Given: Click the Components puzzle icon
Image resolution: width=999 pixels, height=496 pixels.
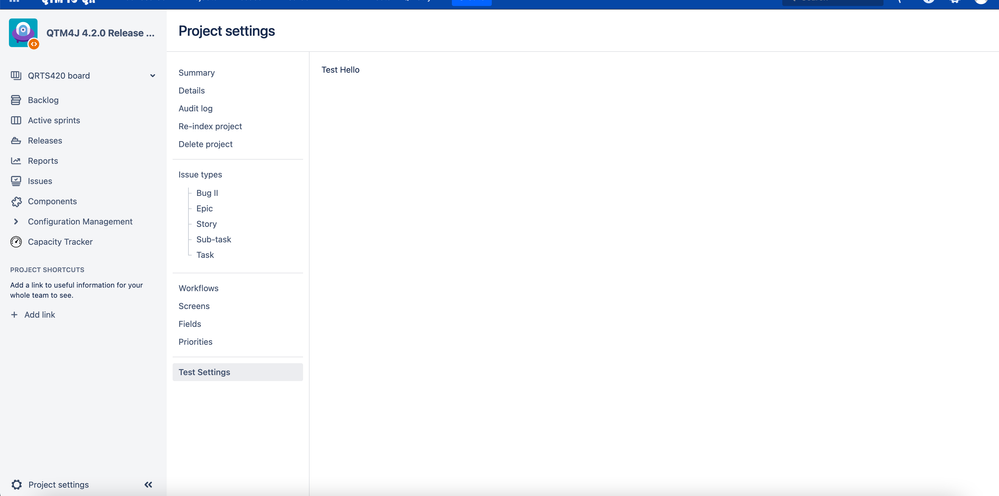Looking at the screenshot, I should click(16, 201).
